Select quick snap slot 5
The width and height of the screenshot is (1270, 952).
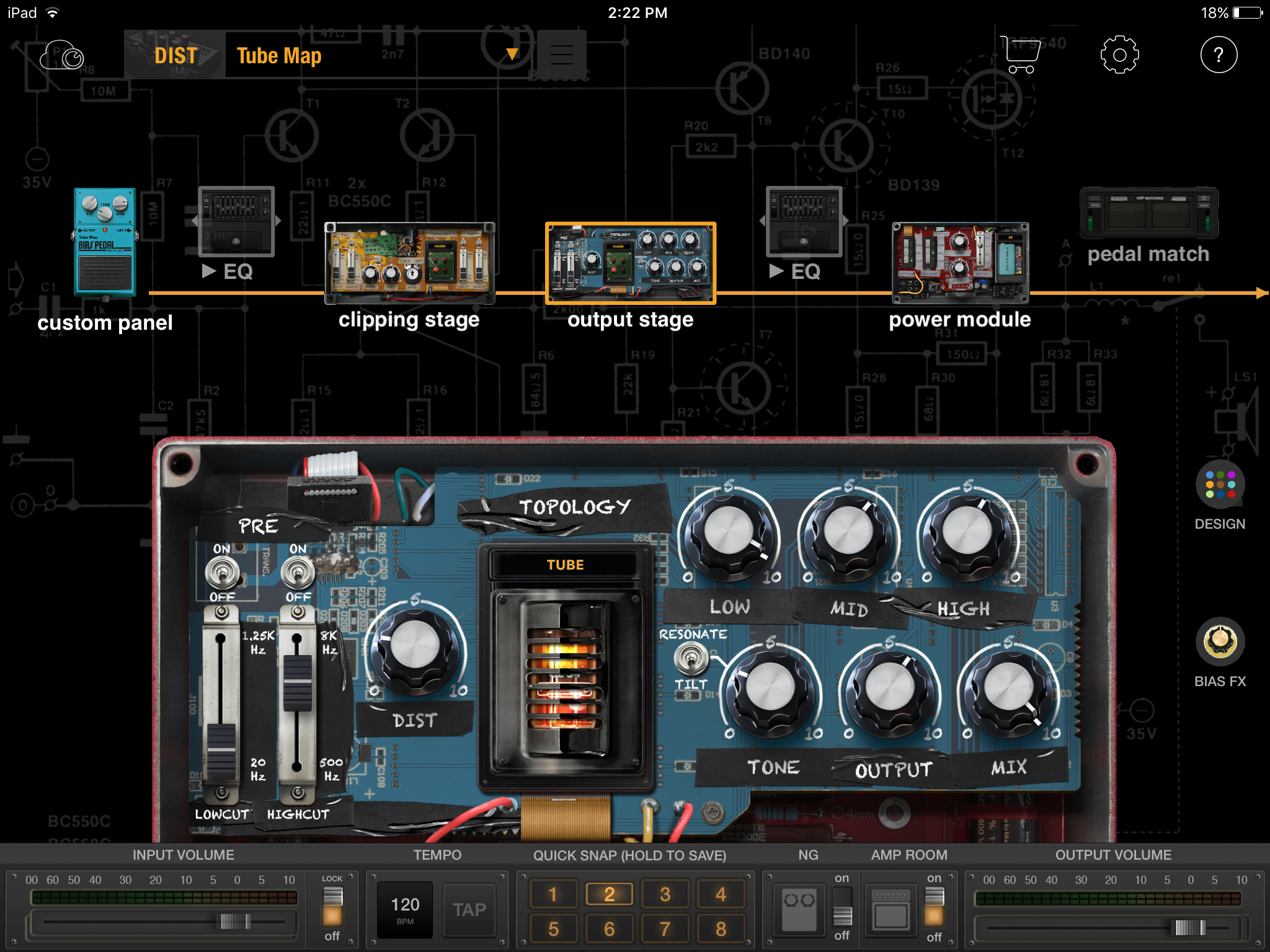tap(553, 928)
